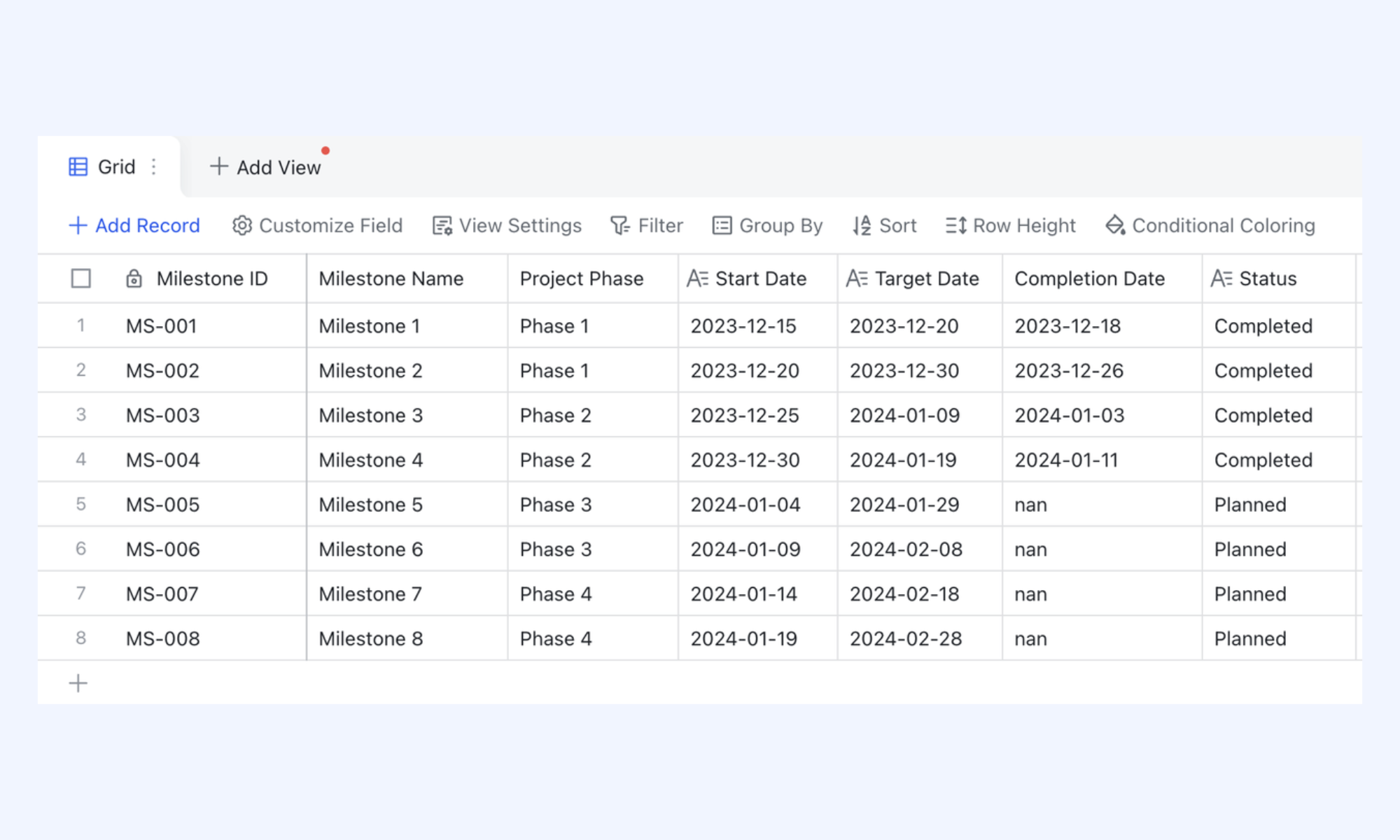Image resolution: width=1400 pixels, height=840 pixels.
Task: Click the Conditional Coloring paint bucket icon
Action: click(1115, 225)
